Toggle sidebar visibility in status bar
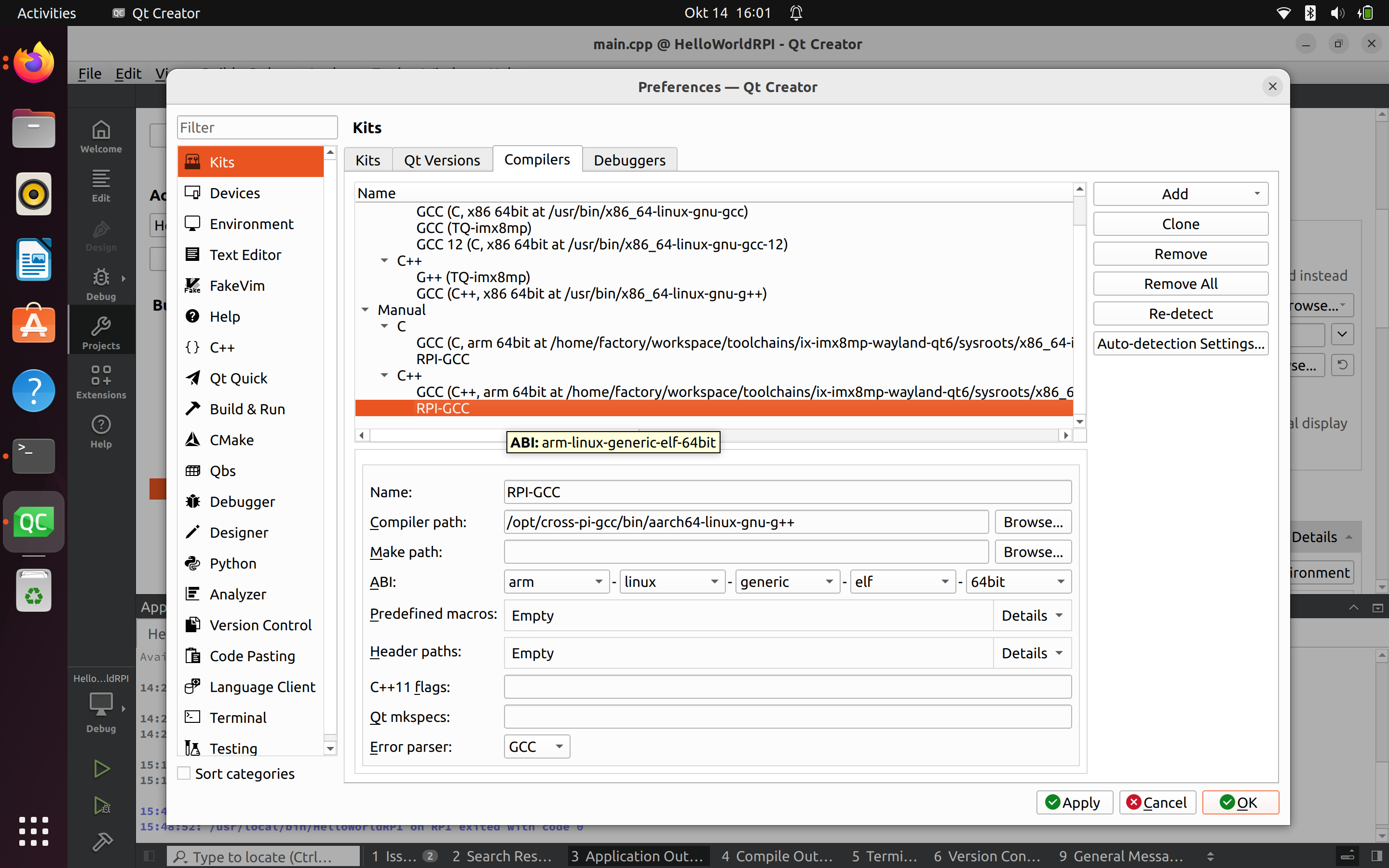The height and width of the screenshot is (868, 1389). click(x=149, y=856)
